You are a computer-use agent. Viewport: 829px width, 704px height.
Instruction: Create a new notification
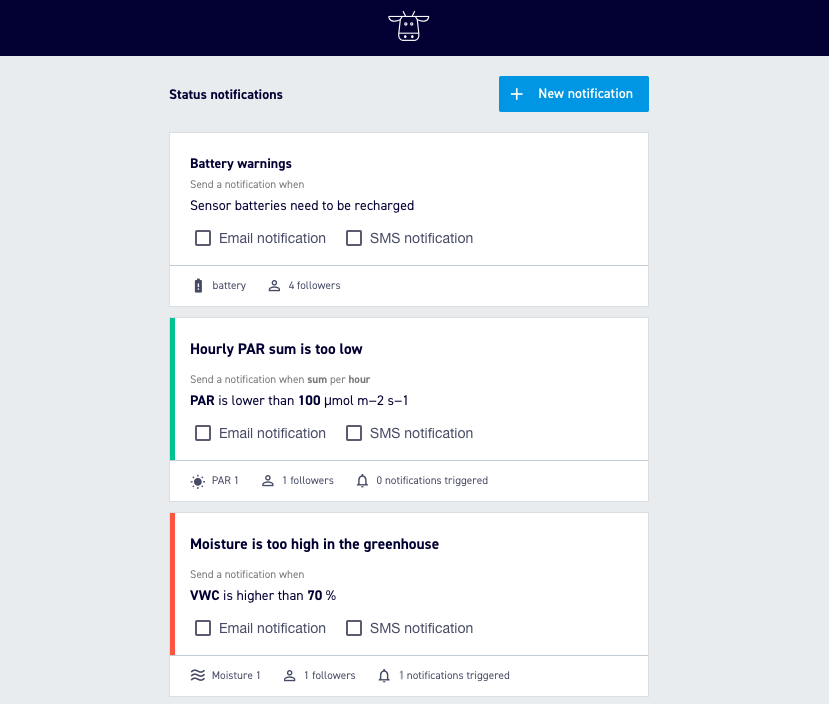(x=573, y=93)
